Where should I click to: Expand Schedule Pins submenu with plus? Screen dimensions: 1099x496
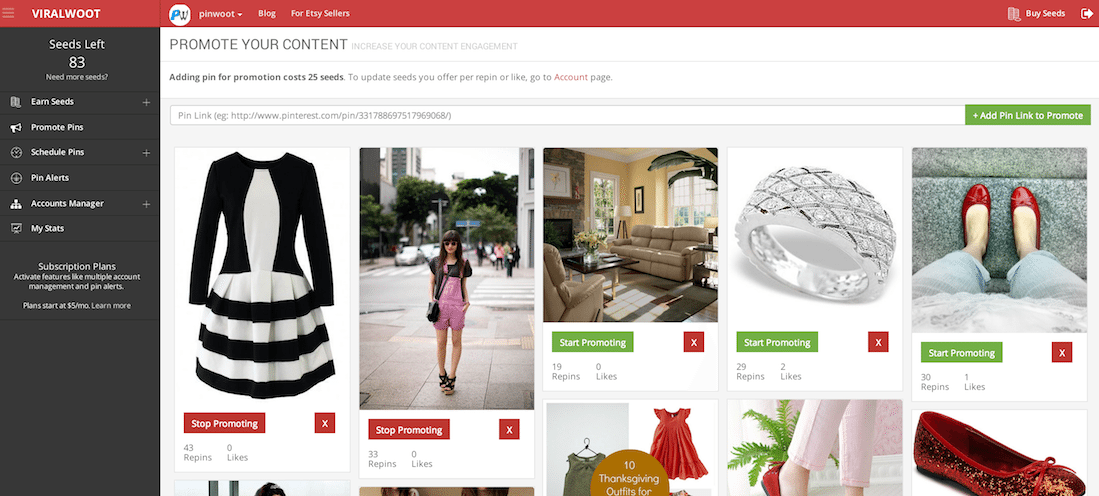[146, 153]
